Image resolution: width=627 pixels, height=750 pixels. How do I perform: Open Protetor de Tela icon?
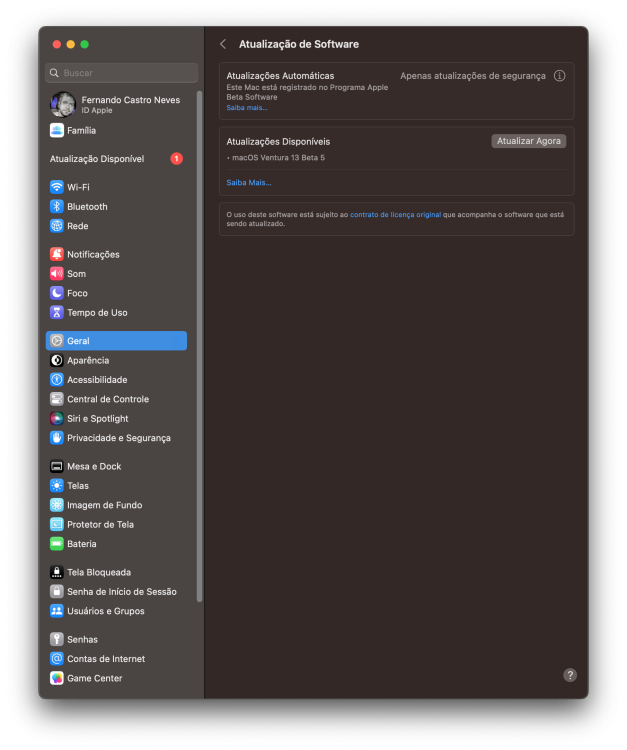(56, 524)
